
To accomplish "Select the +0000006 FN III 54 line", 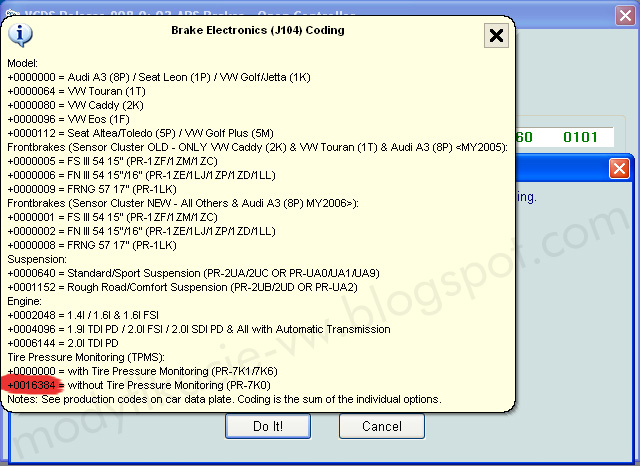I will [142, 175].
